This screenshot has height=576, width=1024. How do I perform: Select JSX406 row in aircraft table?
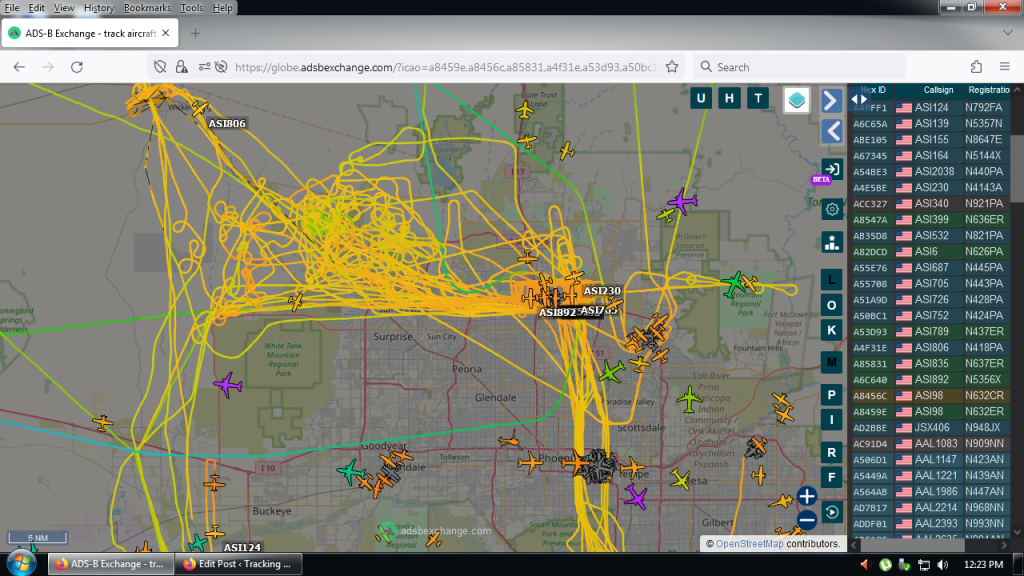point(930,428)
